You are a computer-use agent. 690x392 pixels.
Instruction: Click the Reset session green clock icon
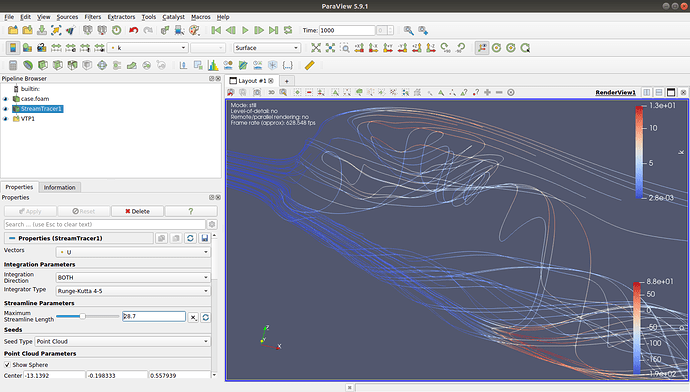click(117, 30)
